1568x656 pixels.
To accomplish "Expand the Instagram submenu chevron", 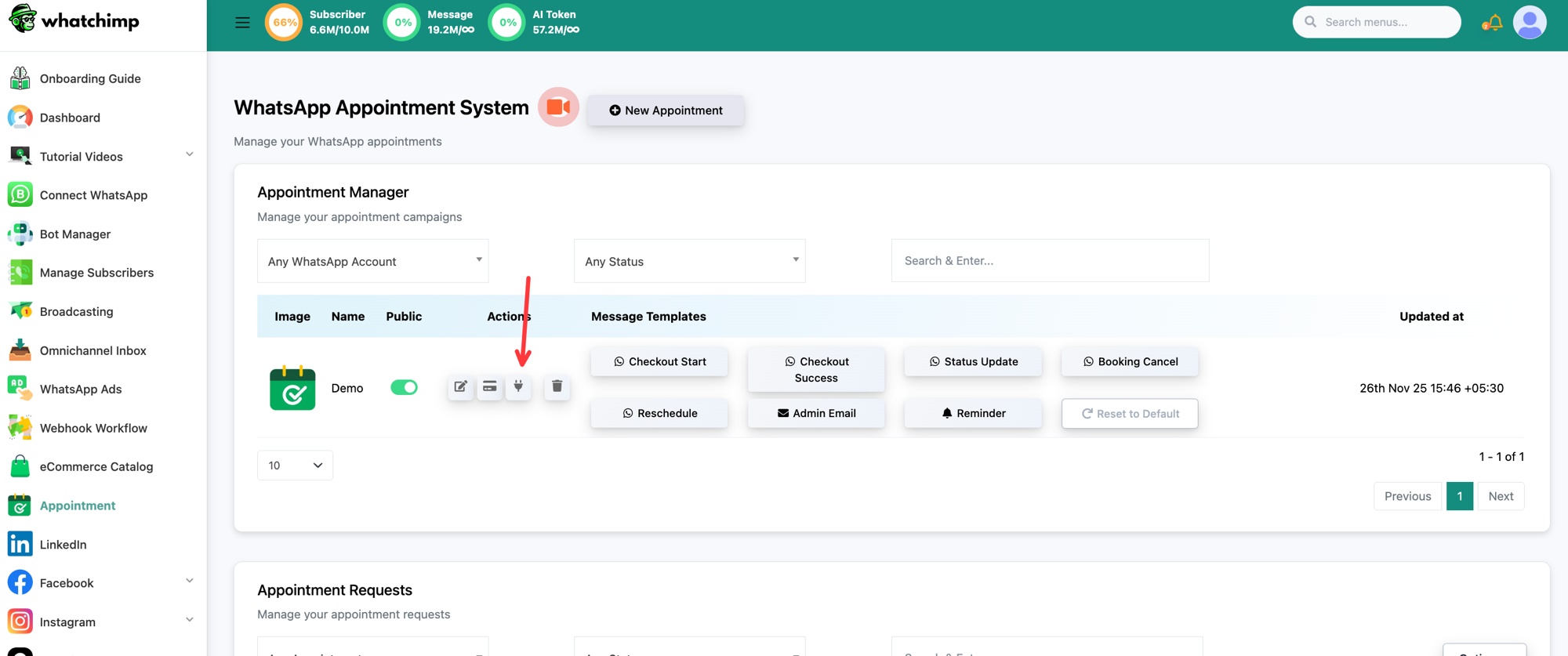I will pyautogui.click(x=189, y=620).
